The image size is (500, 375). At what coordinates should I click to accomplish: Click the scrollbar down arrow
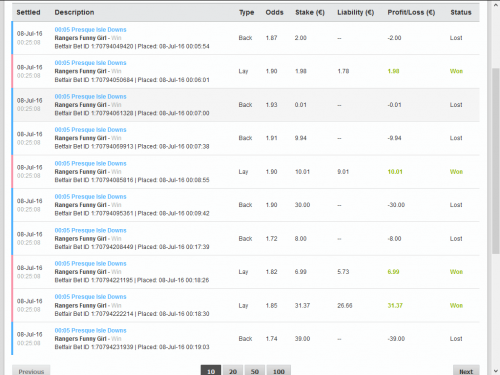coord(496,370)
